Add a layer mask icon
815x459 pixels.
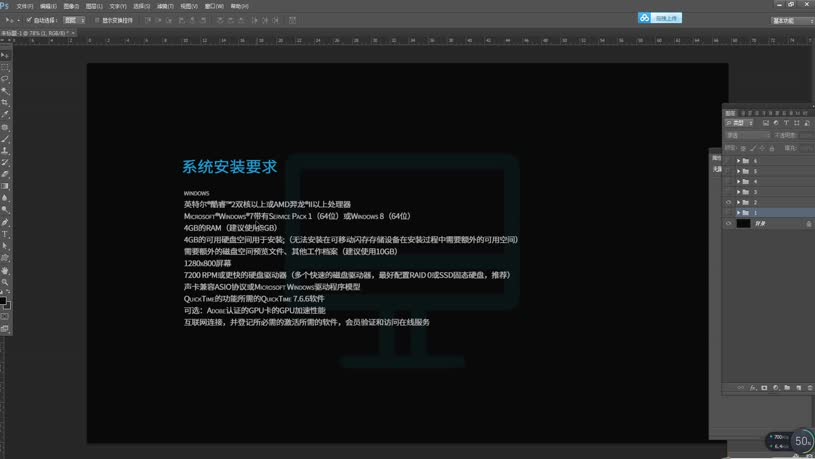coord(764,388)
